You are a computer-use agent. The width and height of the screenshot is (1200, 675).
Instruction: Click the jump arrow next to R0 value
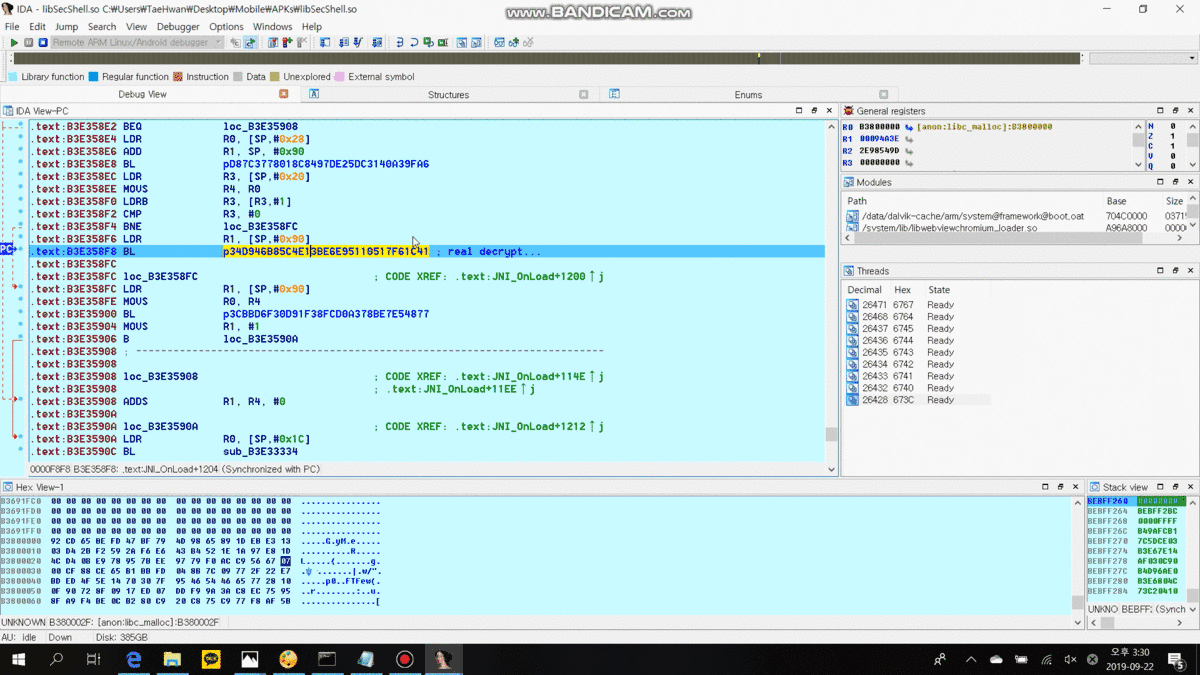pos(909,127)
